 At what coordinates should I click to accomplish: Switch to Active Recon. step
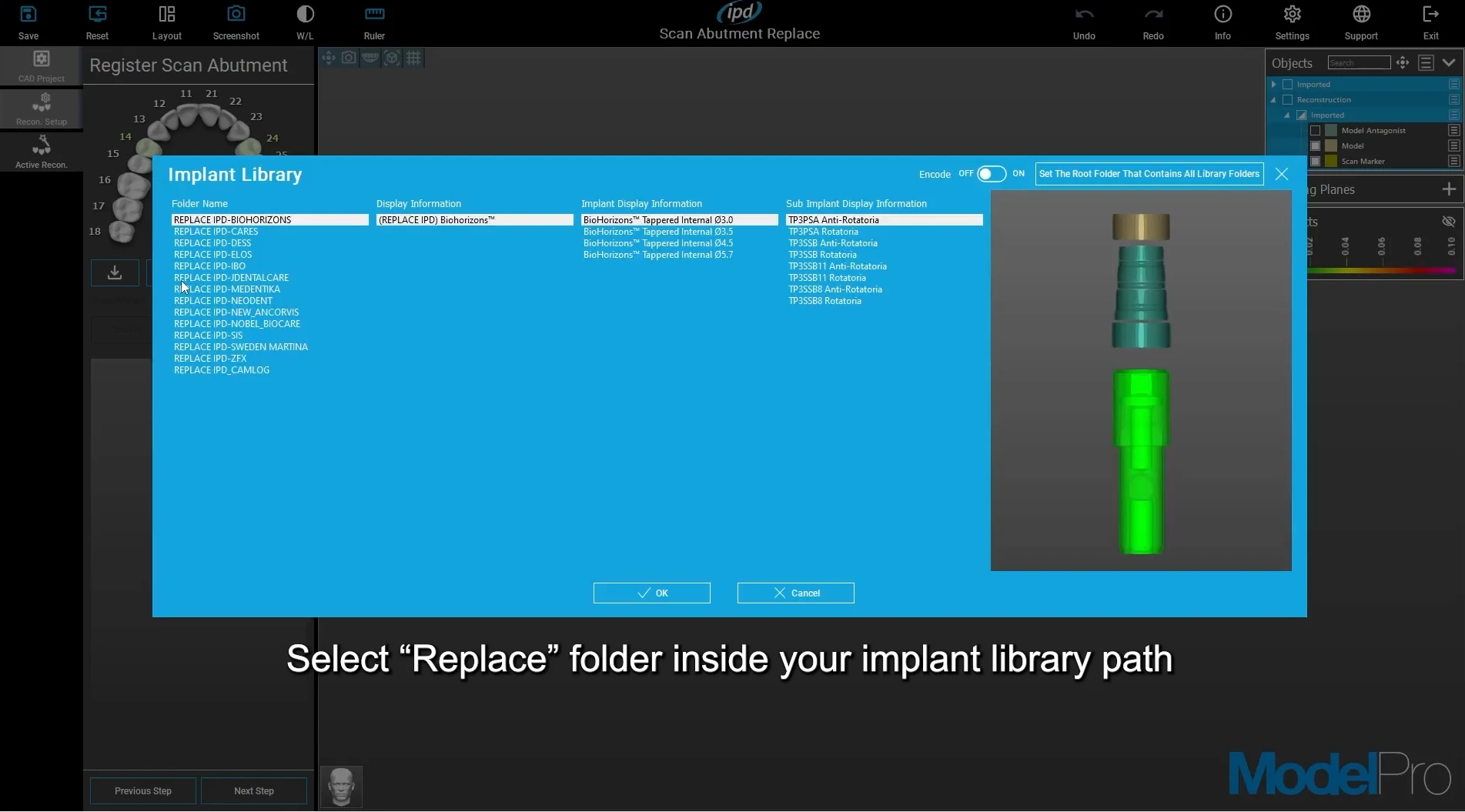42,152
